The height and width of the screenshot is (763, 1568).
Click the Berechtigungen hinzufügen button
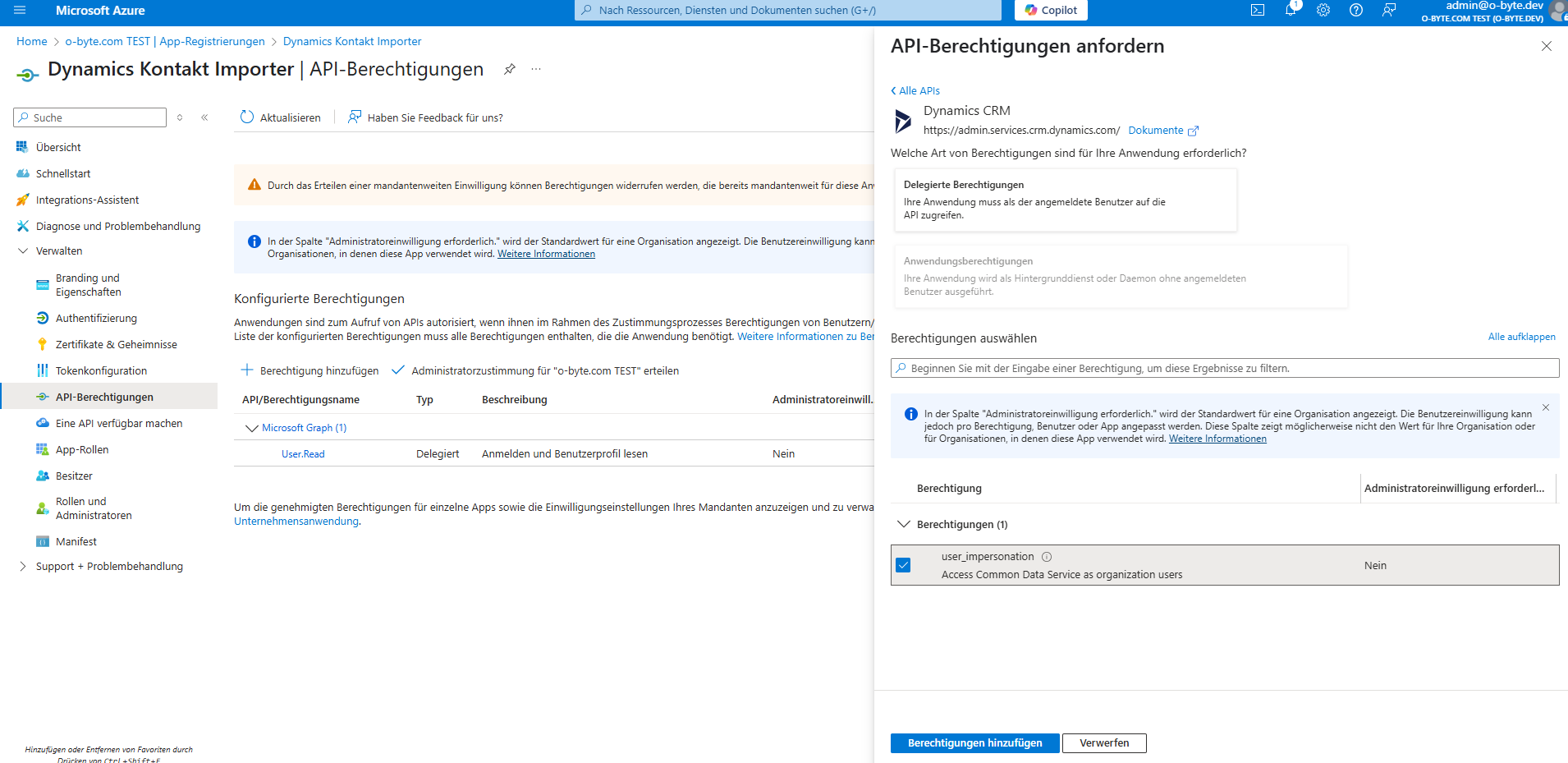tap(974, 743)
